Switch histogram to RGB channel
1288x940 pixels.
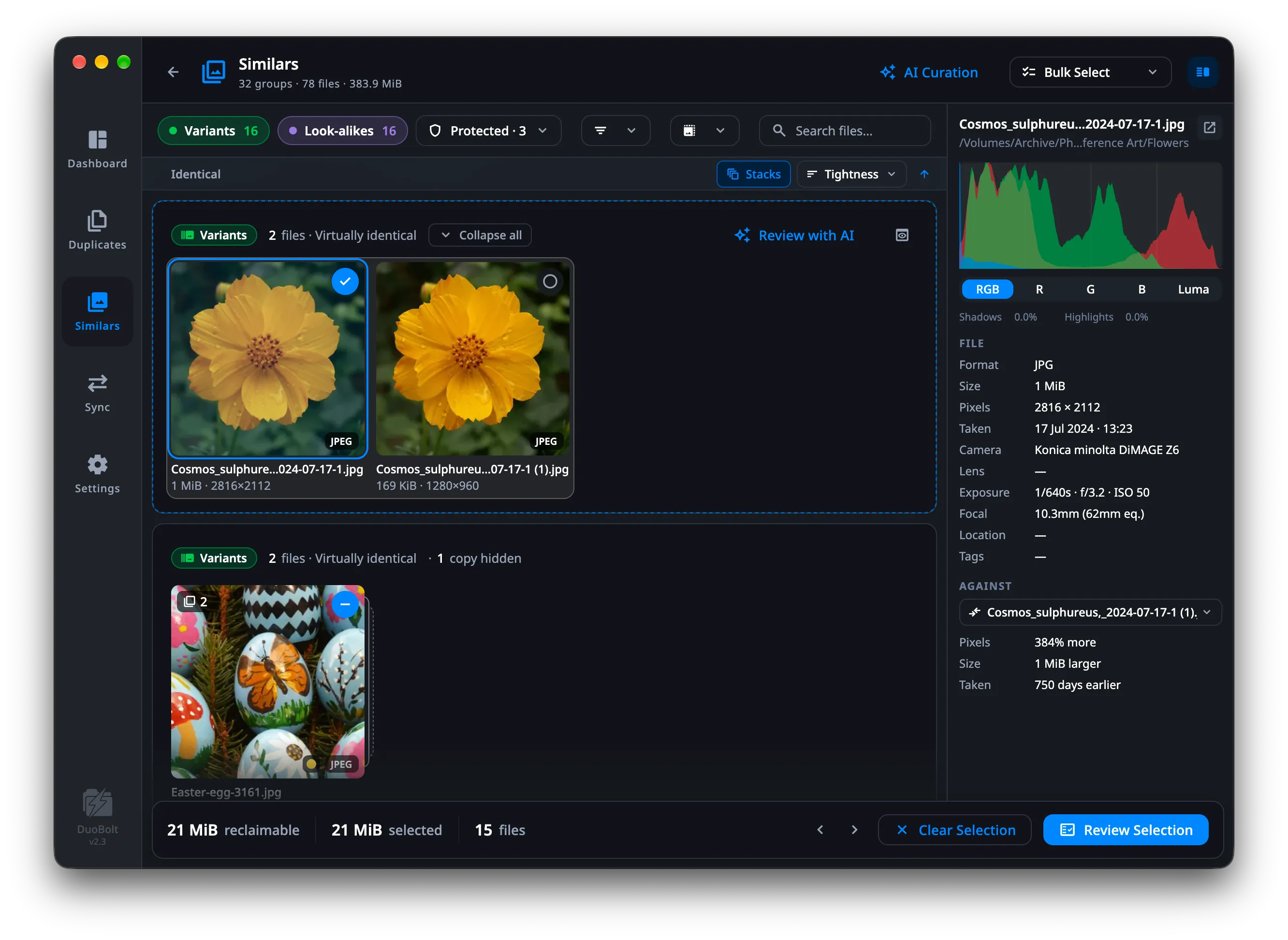987,289
